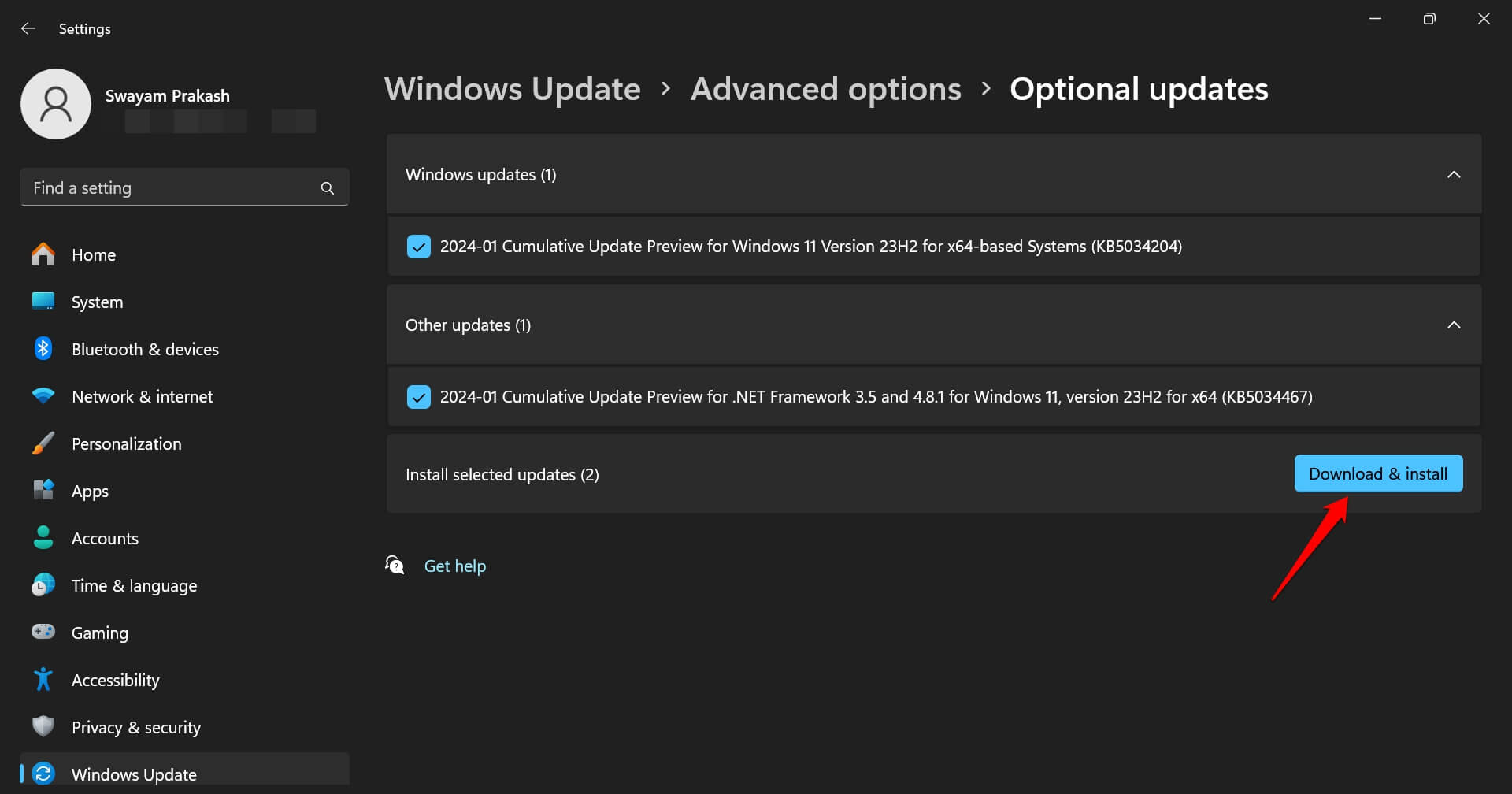Open the System settings page
Image resolution: width=1512 pixels, height=794 pixels.
click(97, 302)
